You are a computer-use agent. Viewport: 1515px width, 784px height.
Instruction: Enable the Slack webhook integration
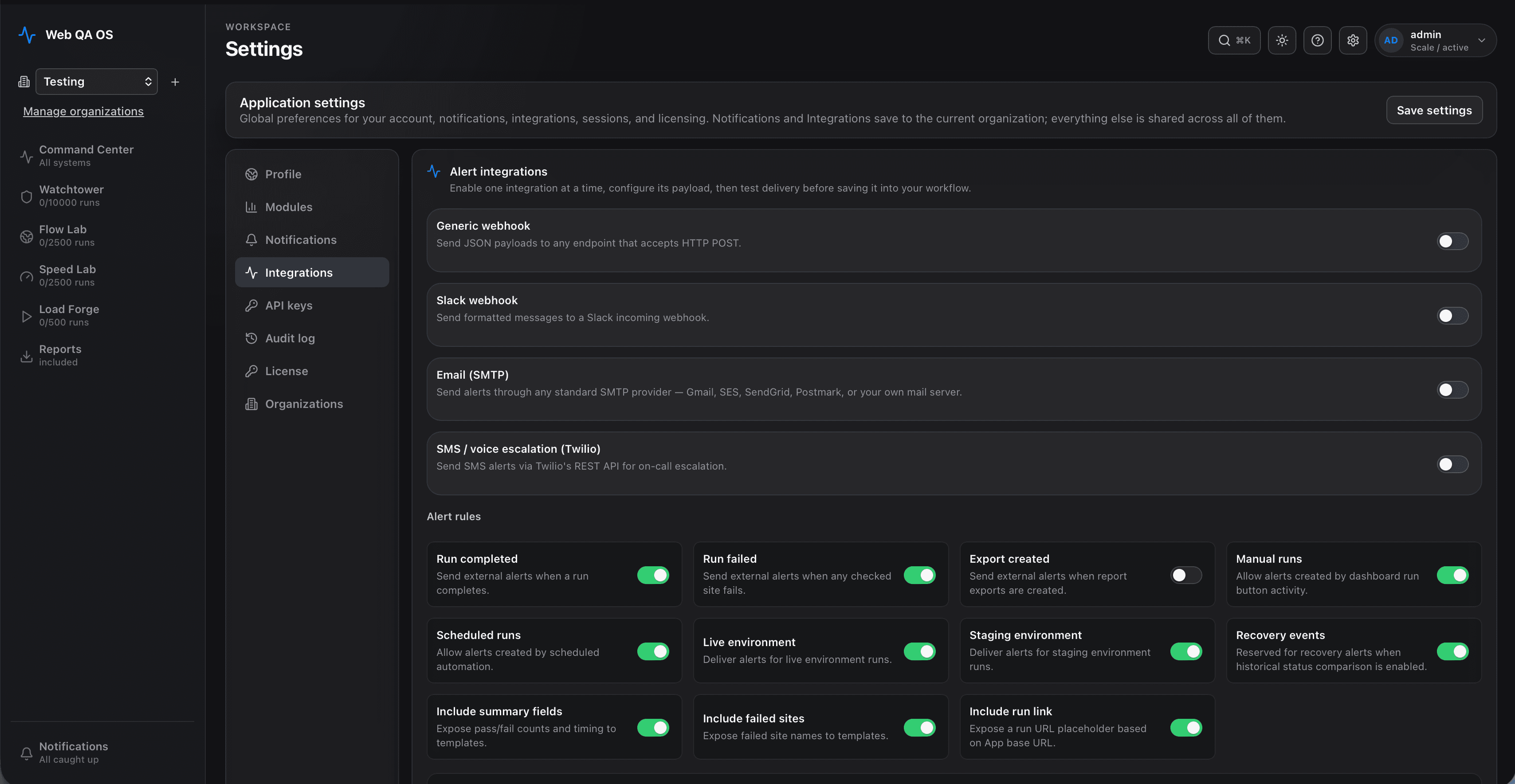(x=1452, y=316)
